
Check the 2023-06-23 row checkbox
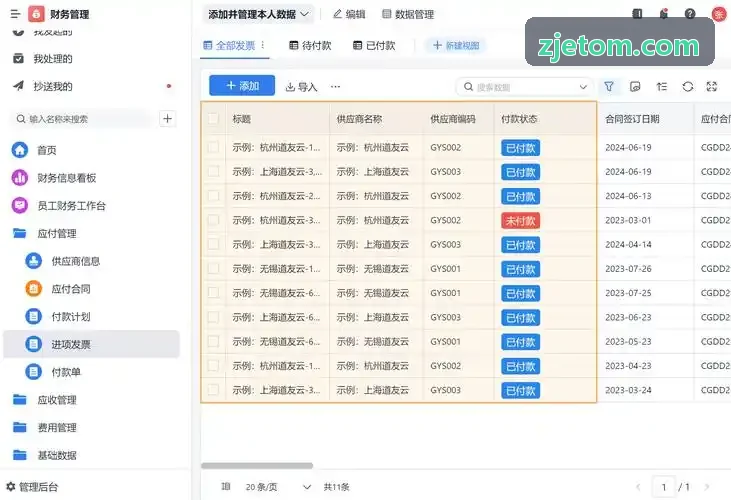(213, 317)
